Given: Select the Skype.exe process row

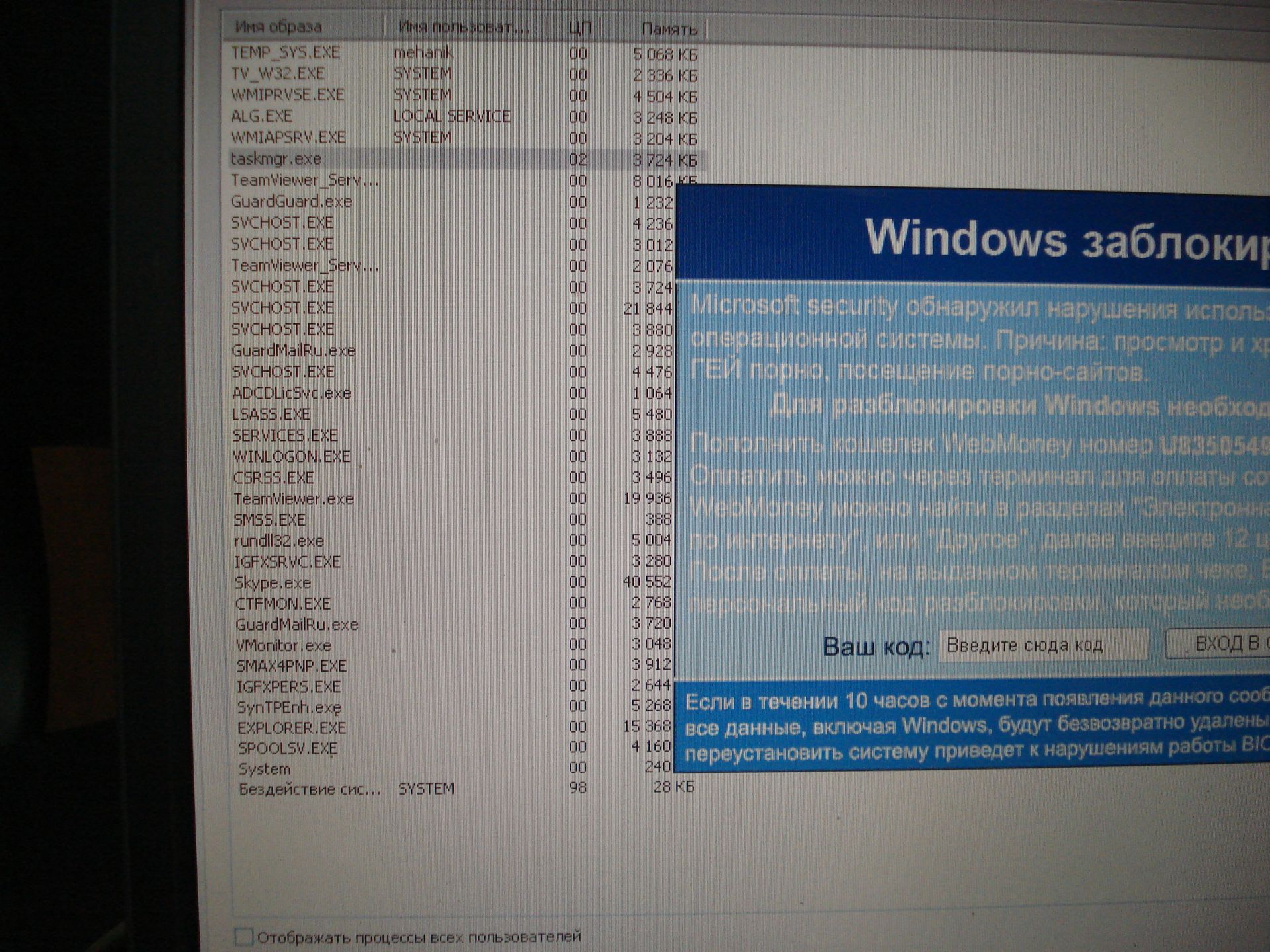Looking at the screenshot, I should tap(273, 583).
